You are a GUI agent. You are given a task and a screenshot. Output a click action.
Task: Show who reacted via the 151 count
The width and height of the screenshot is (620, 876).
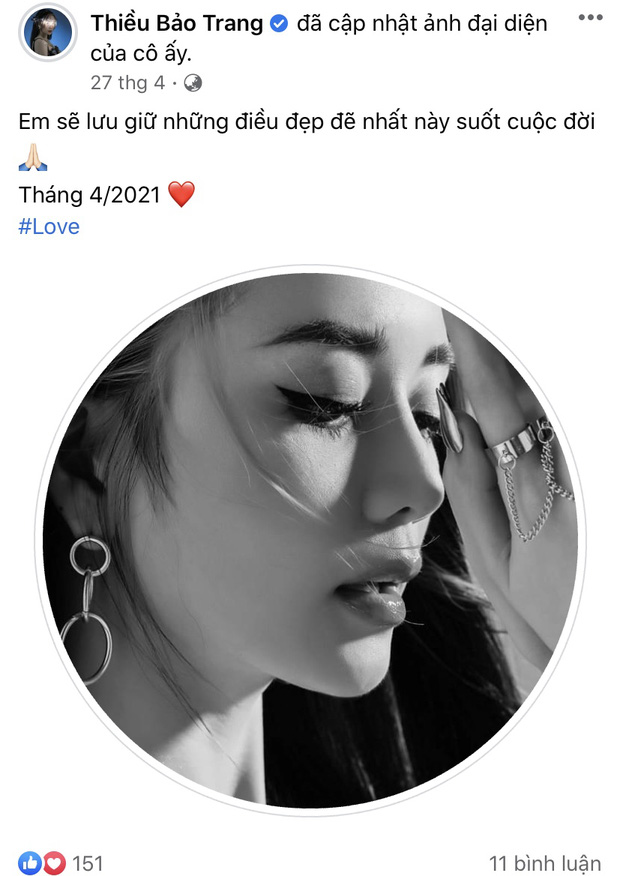88,862
